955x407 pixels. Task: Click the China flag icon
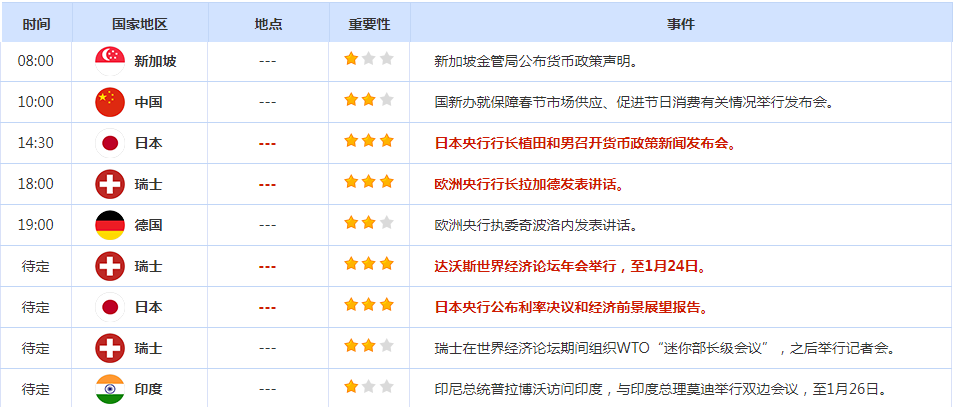click(110, 102)
